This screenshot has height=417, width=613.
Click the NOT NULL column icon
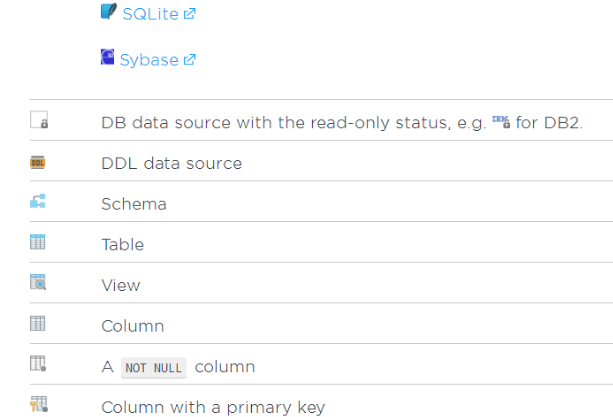(x=39, y=365)
